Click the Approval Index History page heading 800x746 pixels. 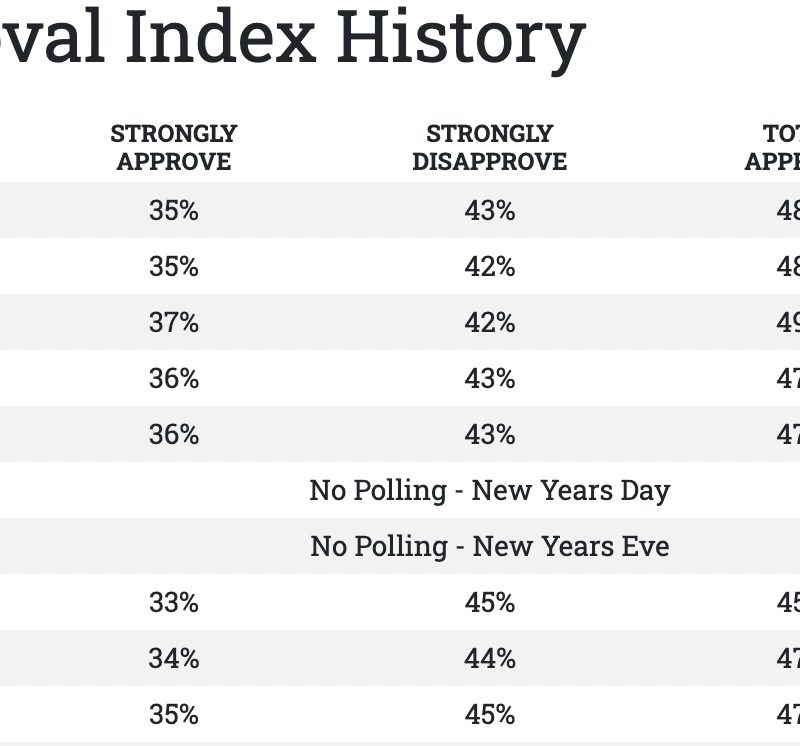(290, 35)
